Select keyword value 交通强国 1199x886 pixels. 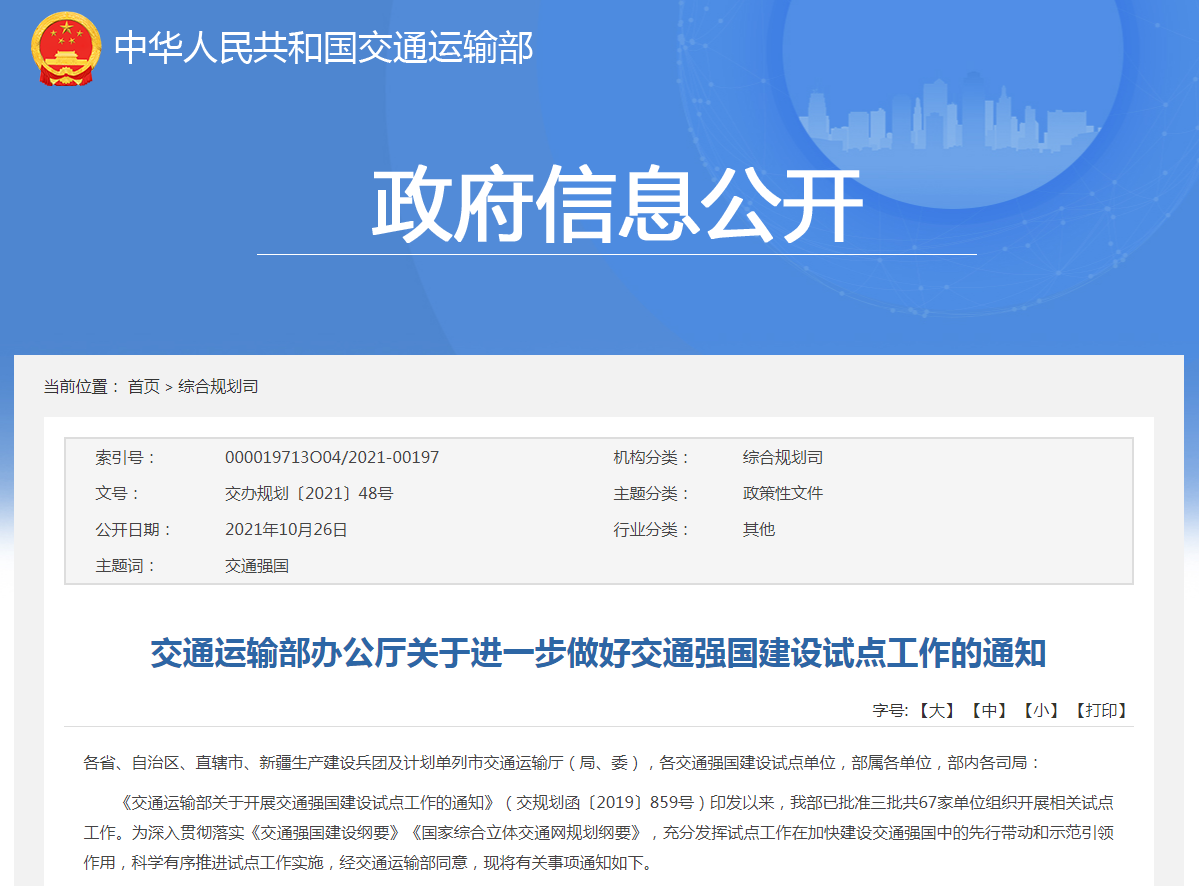click(x=257, y=566)
